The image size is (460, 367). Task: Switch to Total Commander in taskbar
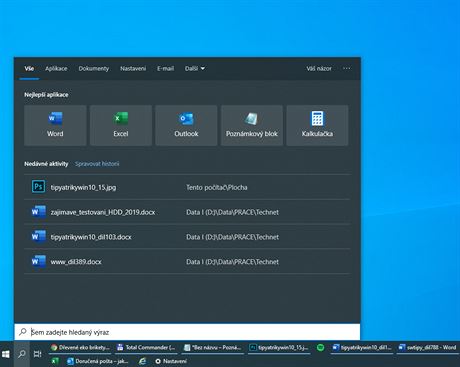[x=146, y=347]
